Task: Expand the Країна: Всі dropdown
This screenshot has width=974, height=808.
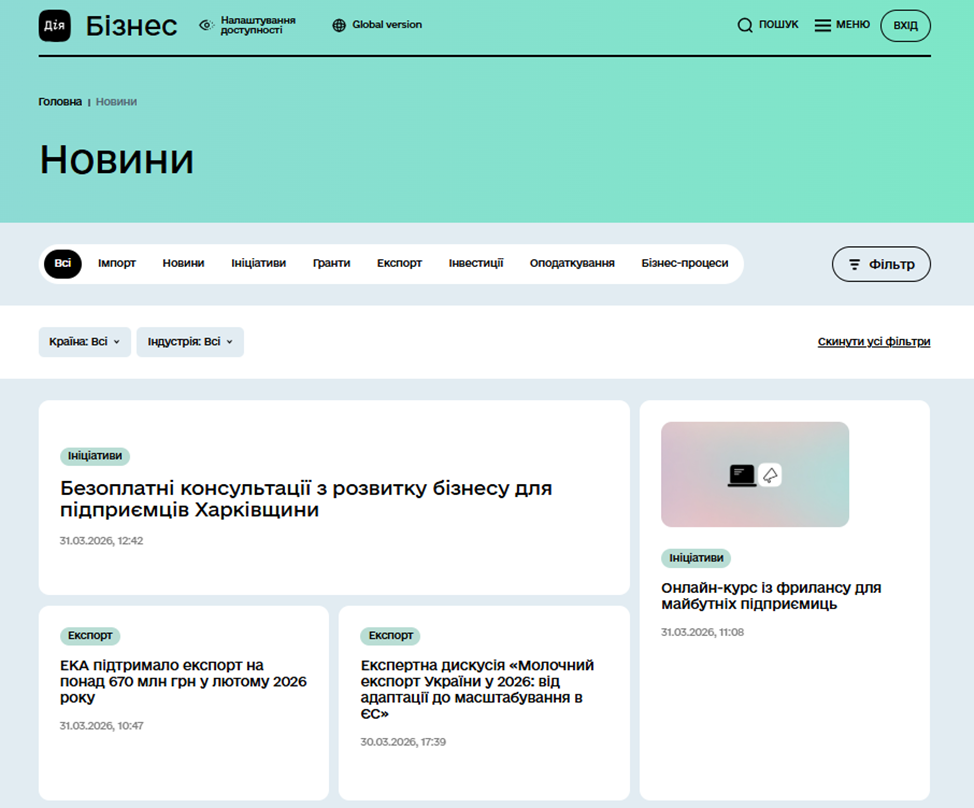Action: click(x=84, y=342)
